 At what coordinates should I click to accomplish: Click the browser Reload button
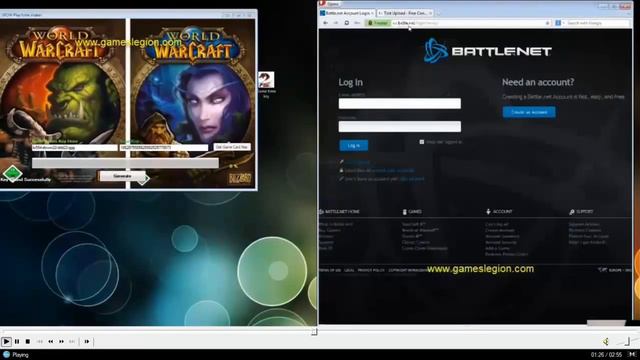347,23
